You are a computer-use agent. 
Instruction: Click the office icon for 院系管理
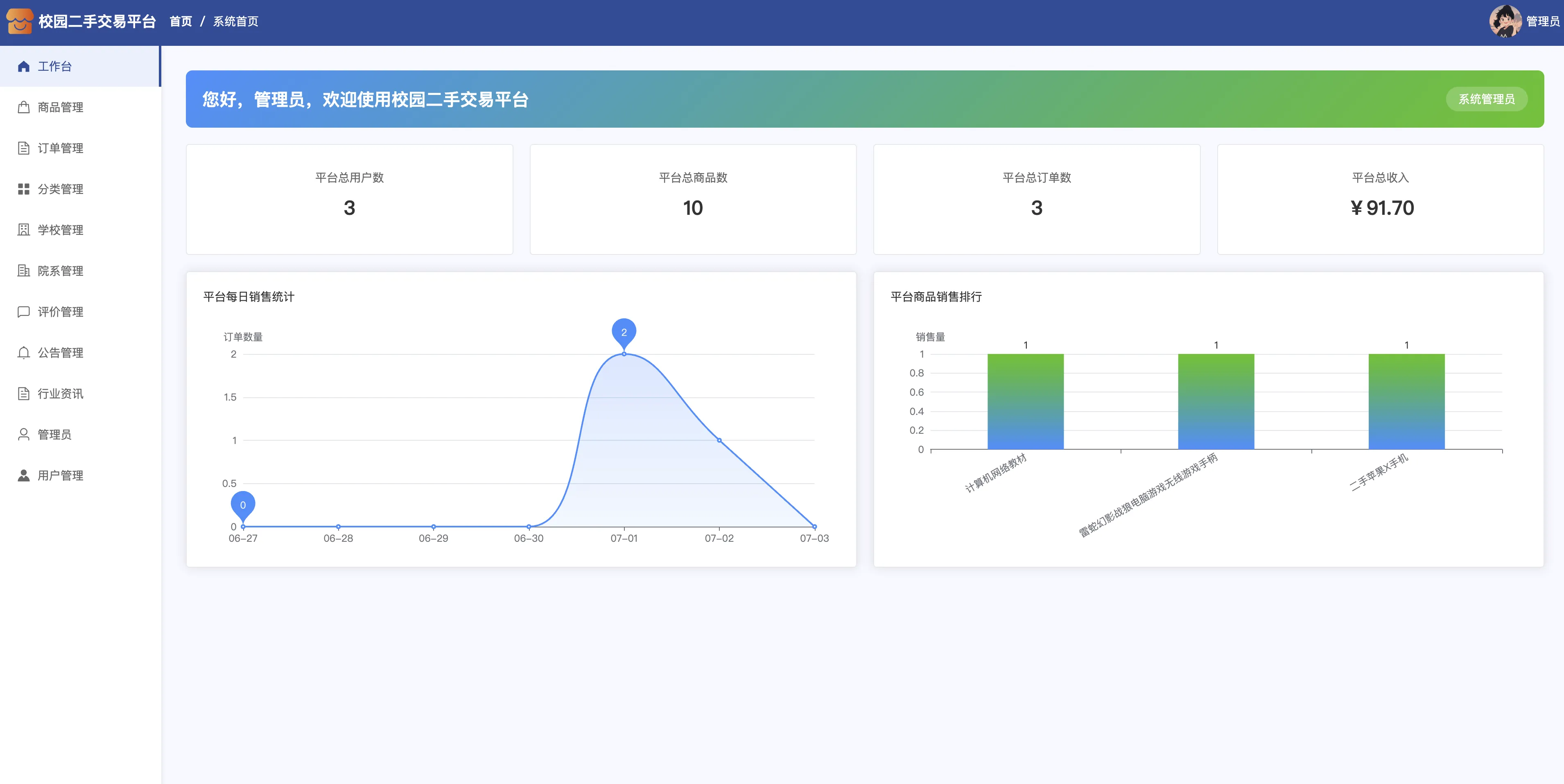point(24,270)
